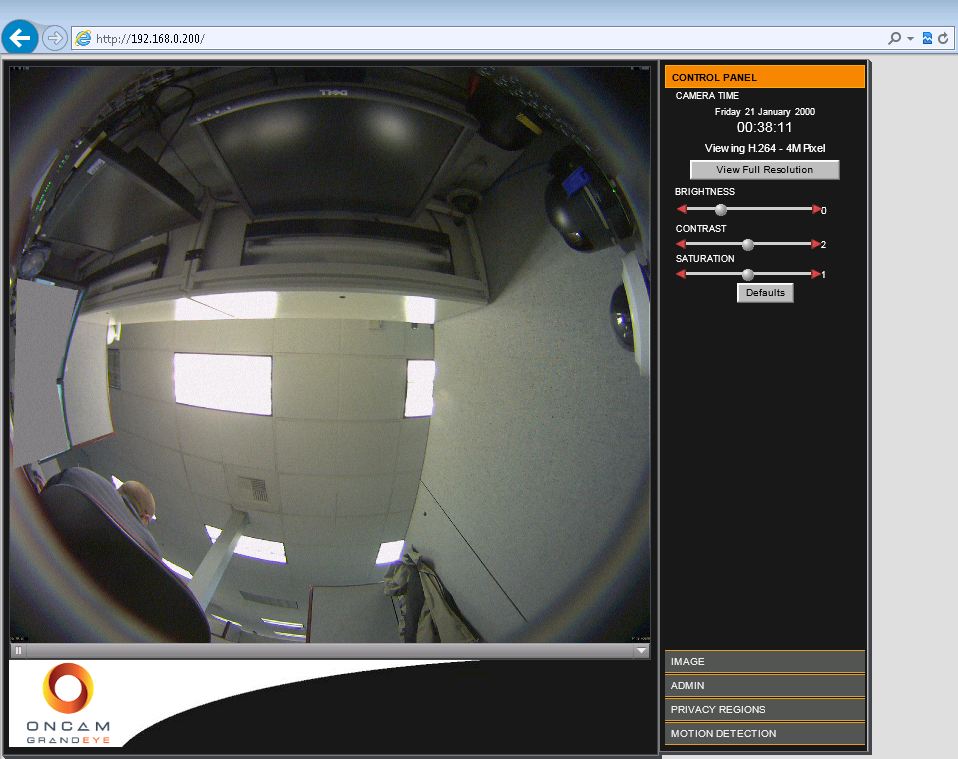
Task: Toggle Compatibility View icon
Action: 925,37
